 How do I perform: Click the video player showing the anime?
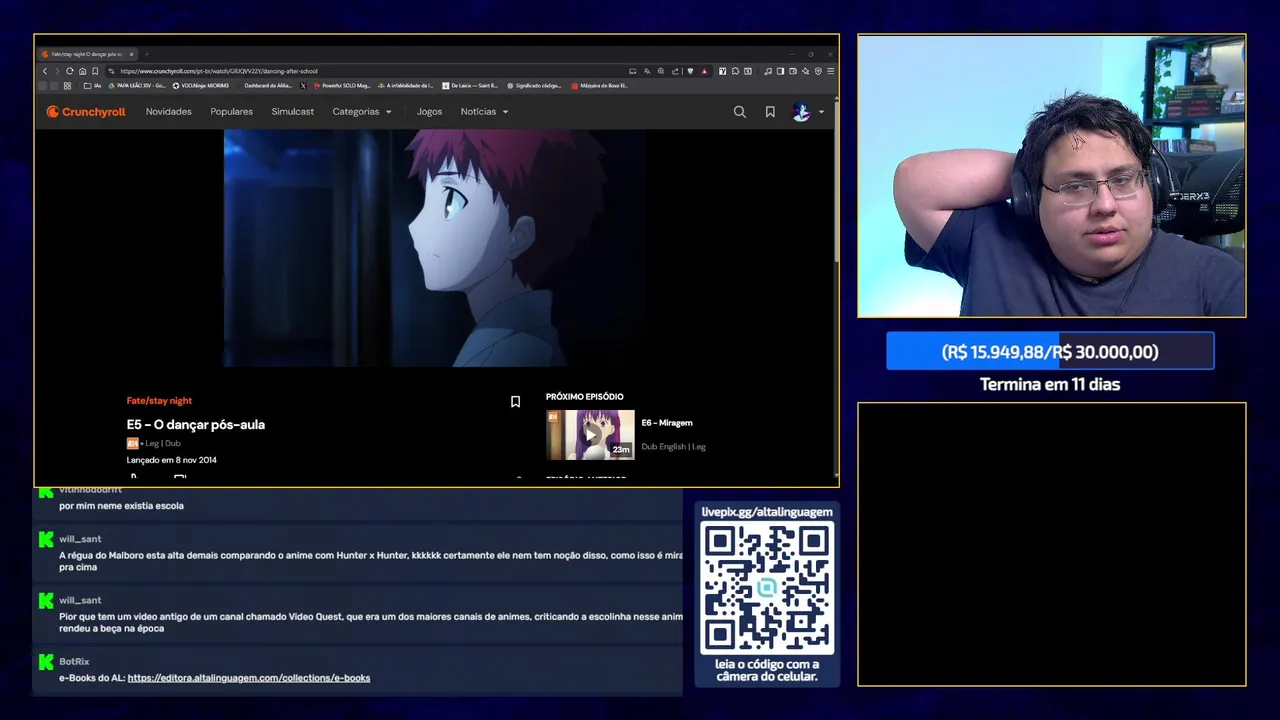click(434, 248)
